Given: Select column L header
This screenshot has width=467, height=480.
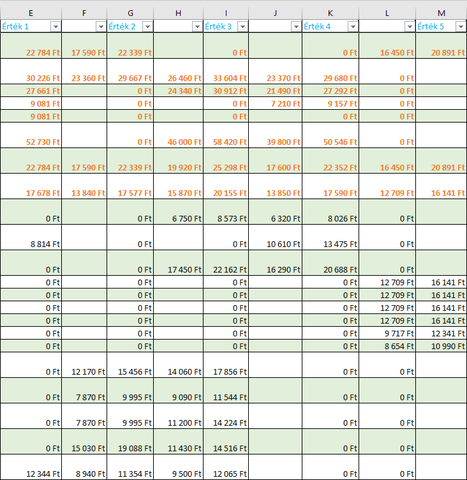Looking at the screenshot, I should click(x=387, y=13).
